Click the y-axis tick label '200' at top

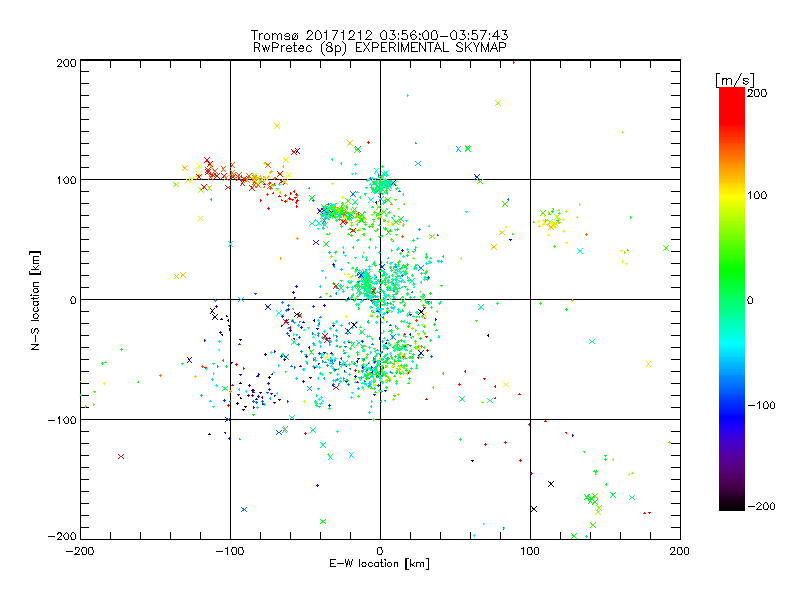pos(66,63)
